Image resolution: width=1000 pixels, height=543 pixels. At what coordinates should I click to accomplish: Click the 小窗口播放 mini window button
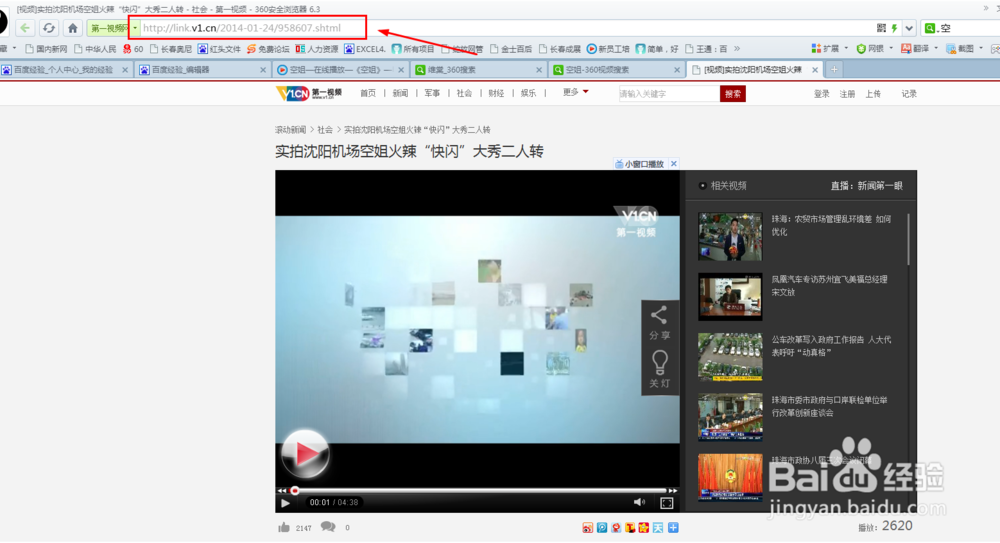click(640, 164)
